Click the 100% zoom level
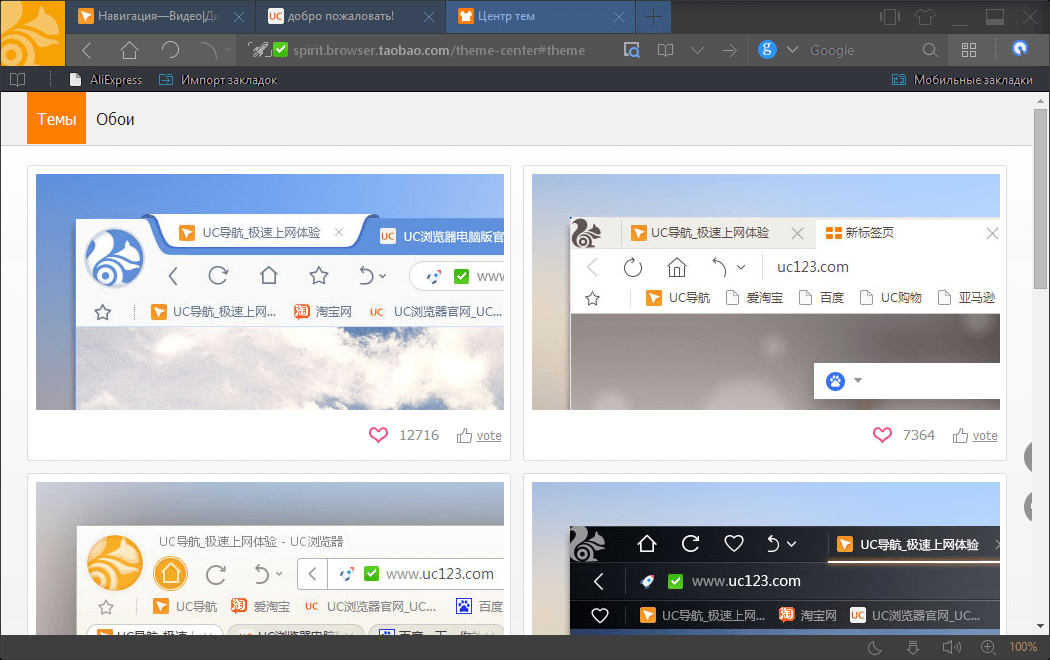 pyautogui.click(x=1023, y=647)
